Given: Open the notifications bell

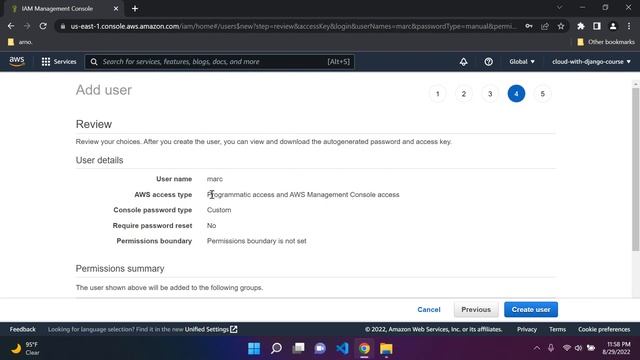Looking at the screenshot, I should point(463,62).
